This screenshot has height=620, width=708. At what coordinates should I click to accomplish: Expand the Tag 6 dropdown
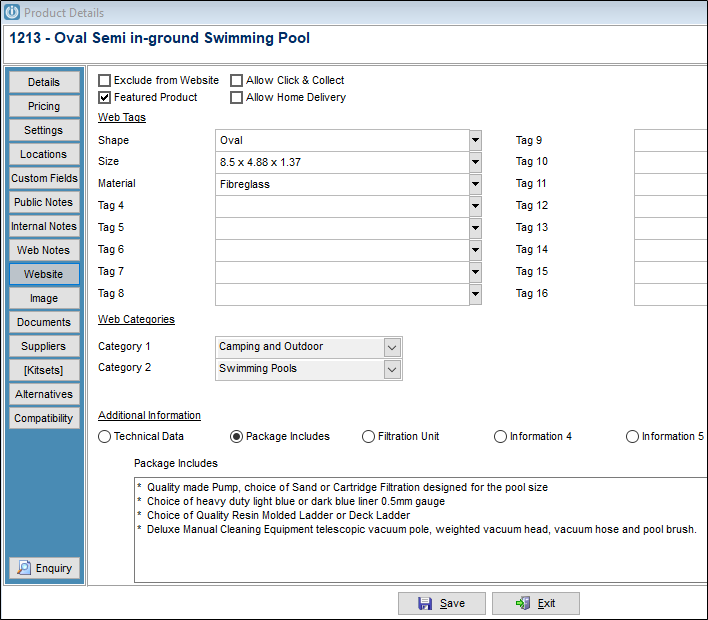click(475, 250)
